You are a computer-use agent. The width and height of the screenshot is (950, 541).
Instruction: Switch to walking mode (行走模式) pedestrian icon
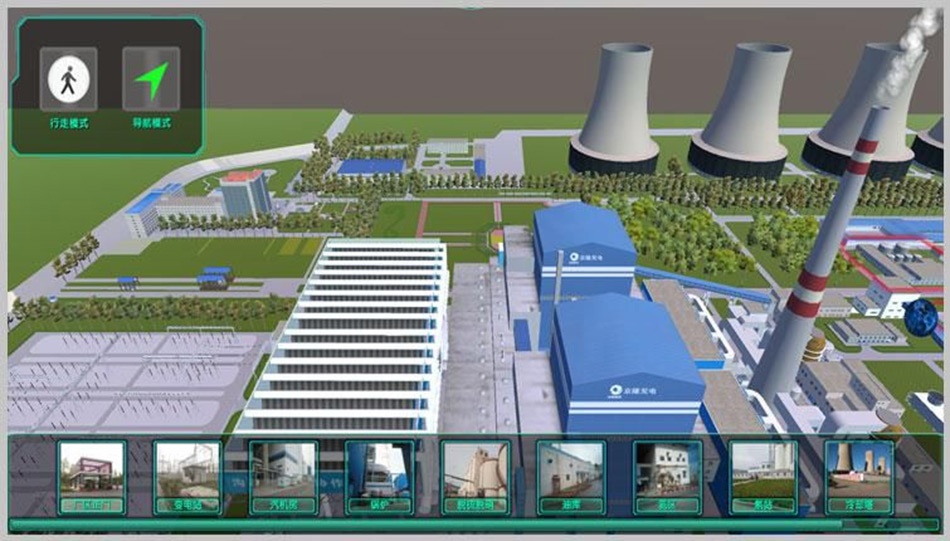pos(68,79)
